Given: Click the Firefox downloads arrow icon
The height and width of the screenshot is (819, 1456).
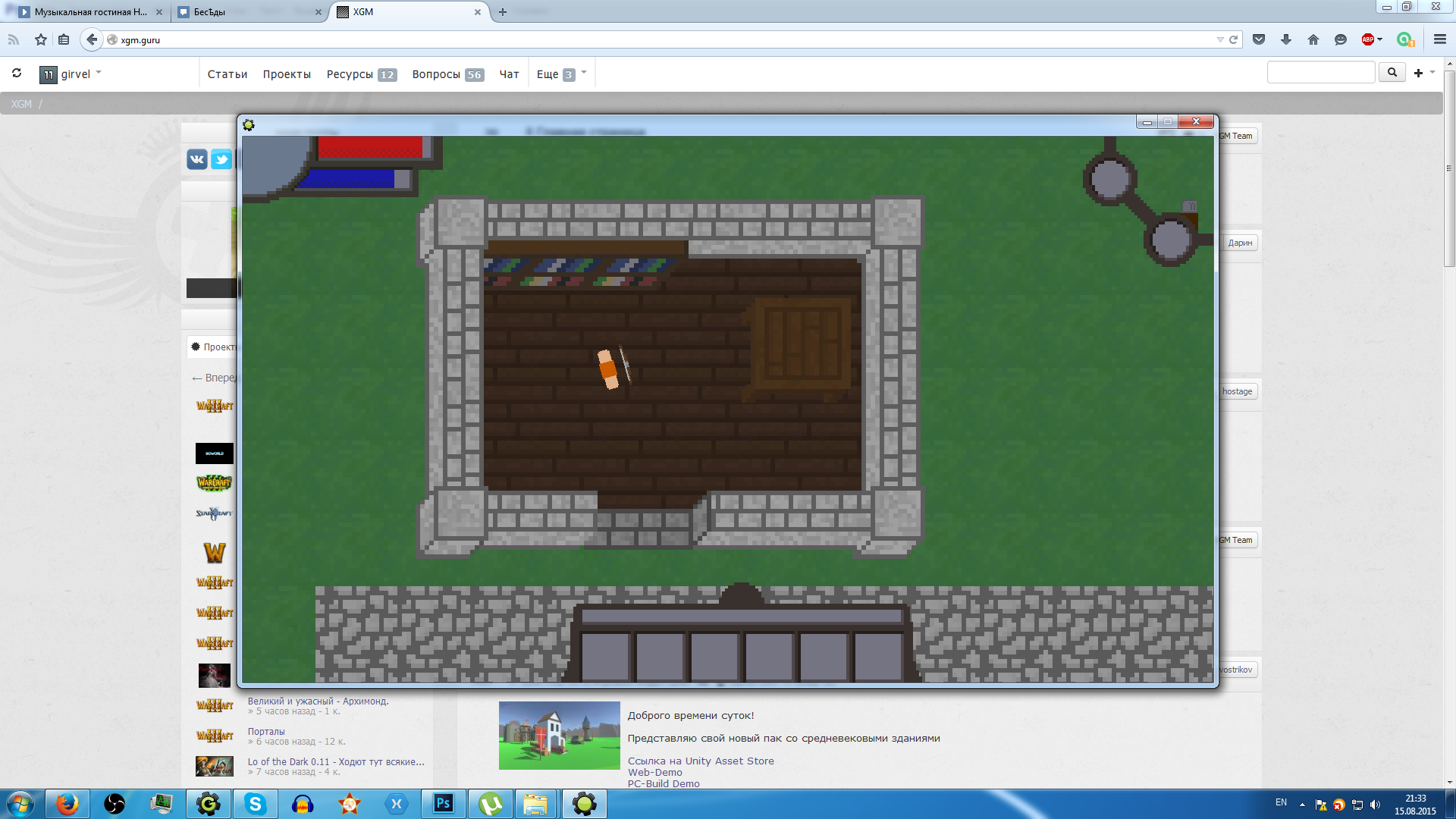Looking at the screenshot, I should pyautogui.click(x=1286, y=39).
